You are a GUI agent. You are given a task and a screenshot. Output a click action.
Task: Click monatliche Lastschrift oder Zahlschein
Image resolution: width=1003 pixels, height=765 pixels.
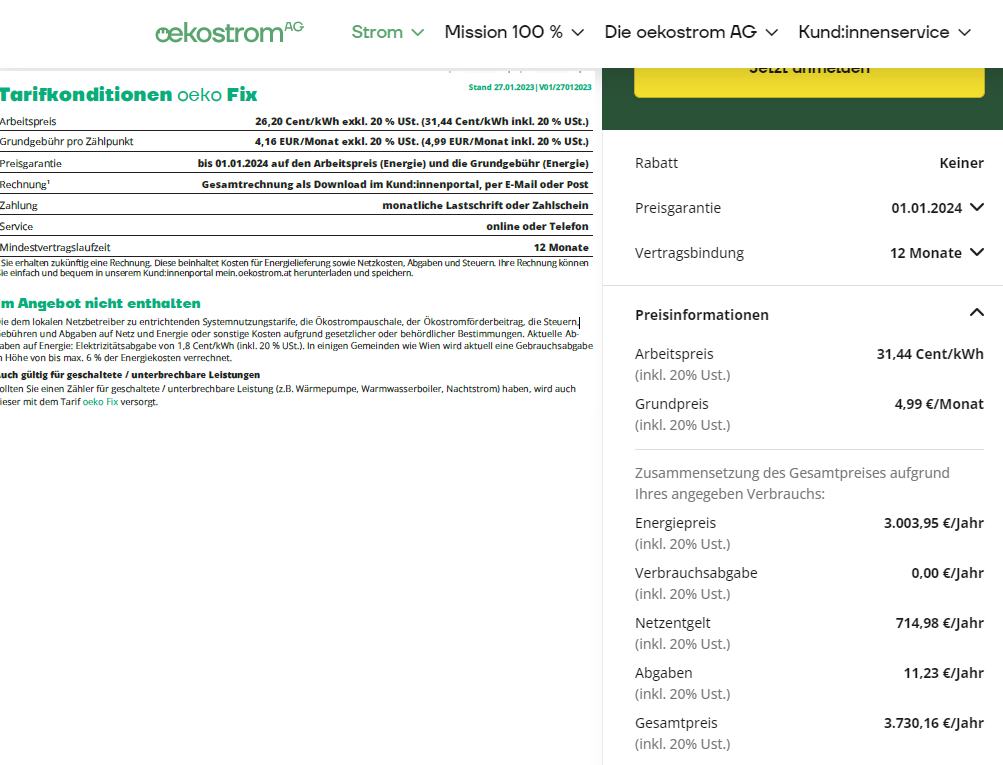point(486,205)
